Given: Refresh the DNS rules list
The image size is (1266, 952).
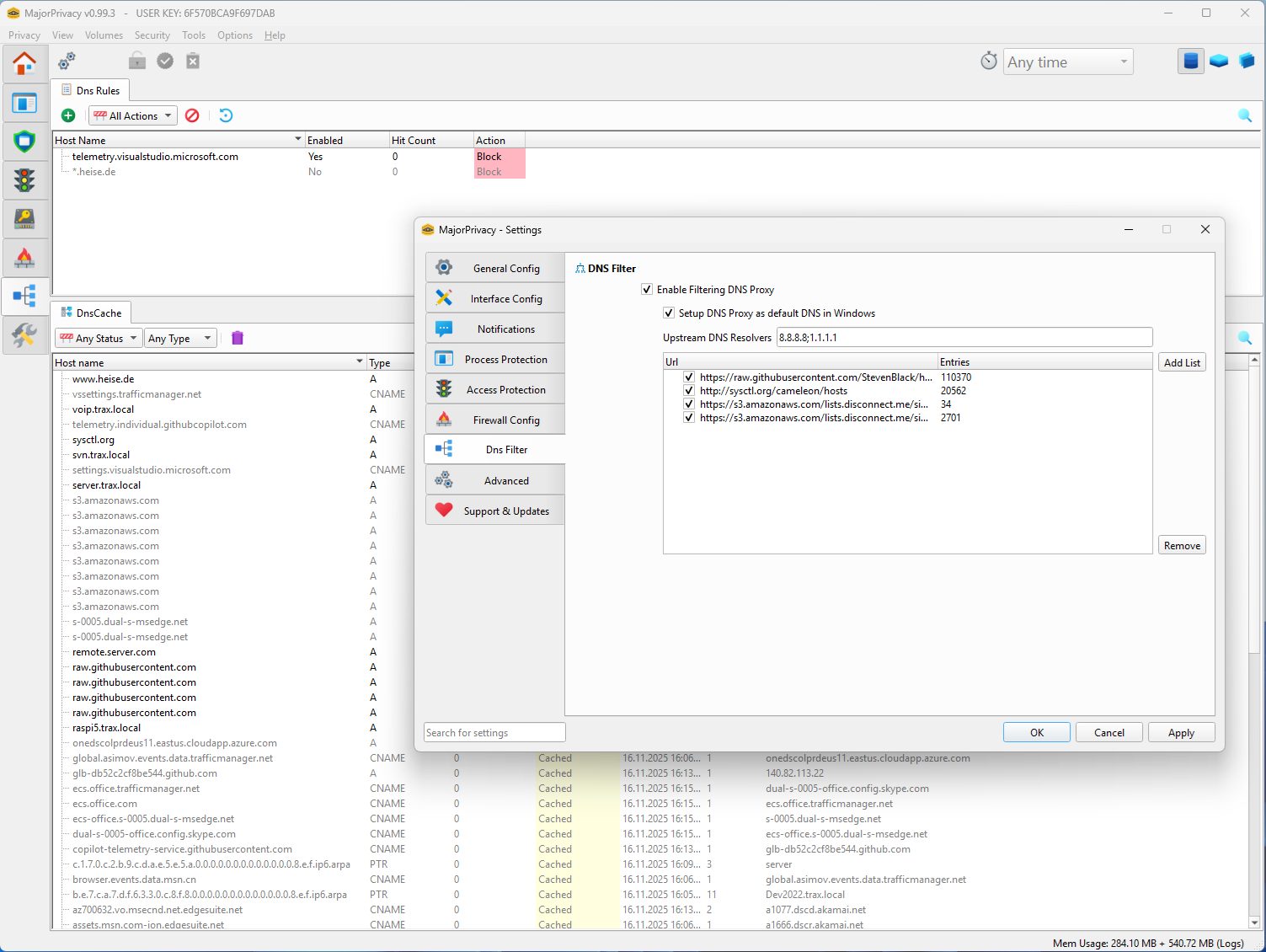Looking at the screenshot, I should 226,115.
